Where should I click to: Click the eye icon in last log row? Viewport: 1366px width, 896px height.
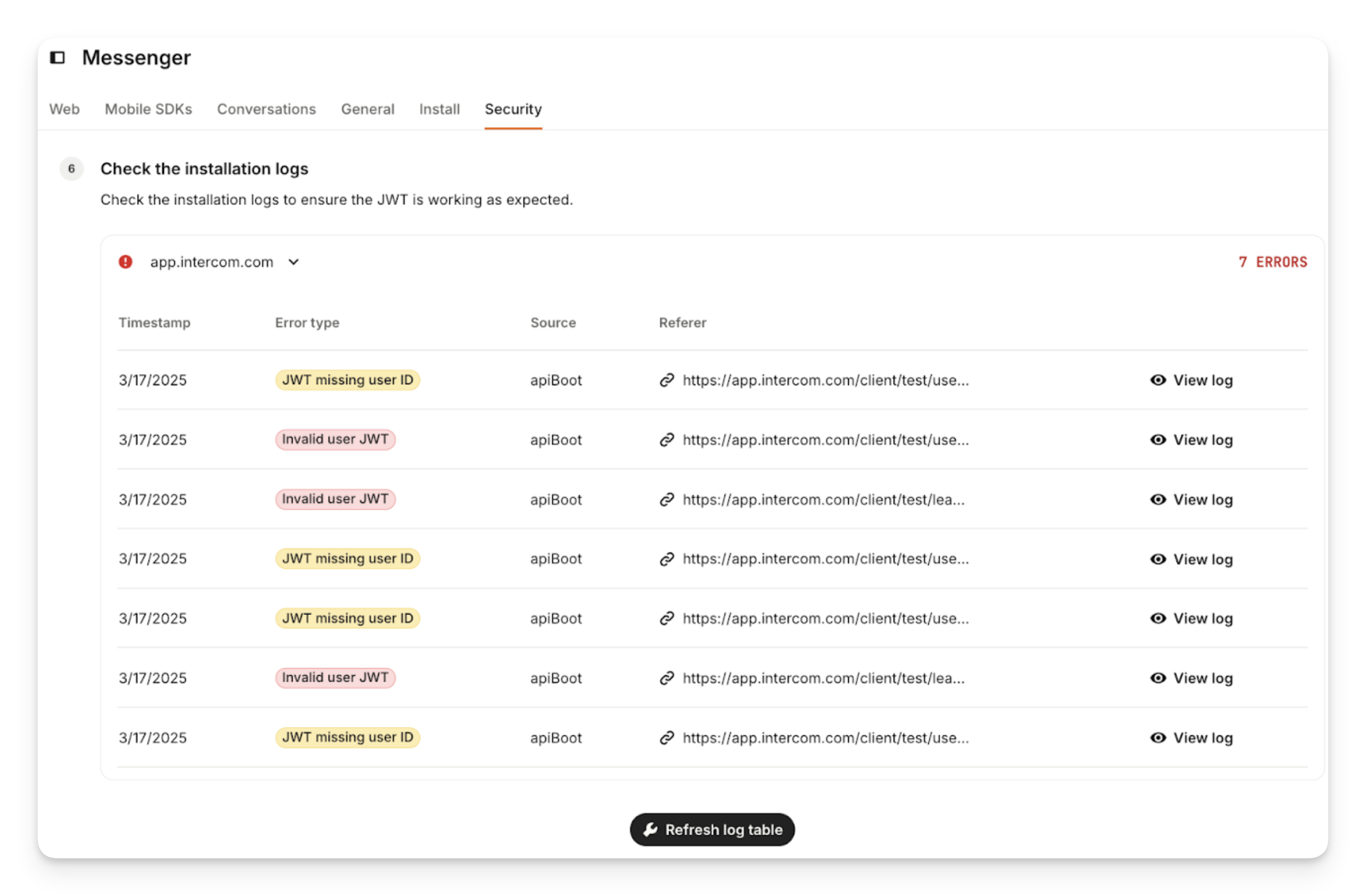pyautogui.click(x=1158, y=737)
